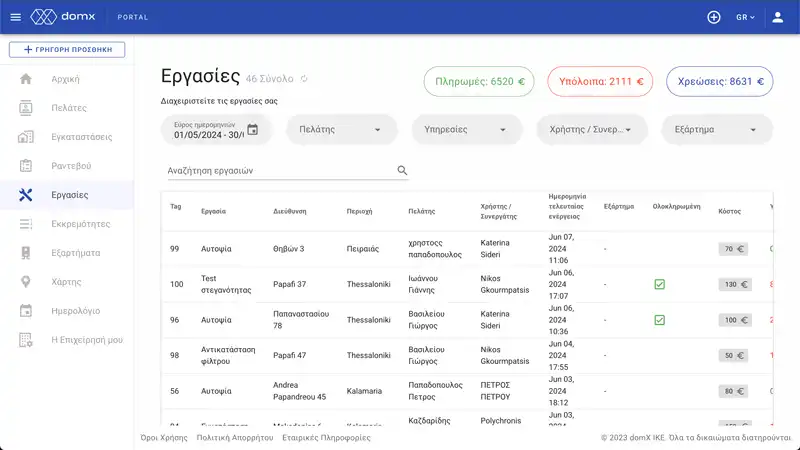Viewport: 800px width, 450px height.
Task: Open Ημερολόγιο in the sidebar
Action: (x=75, y=311)
